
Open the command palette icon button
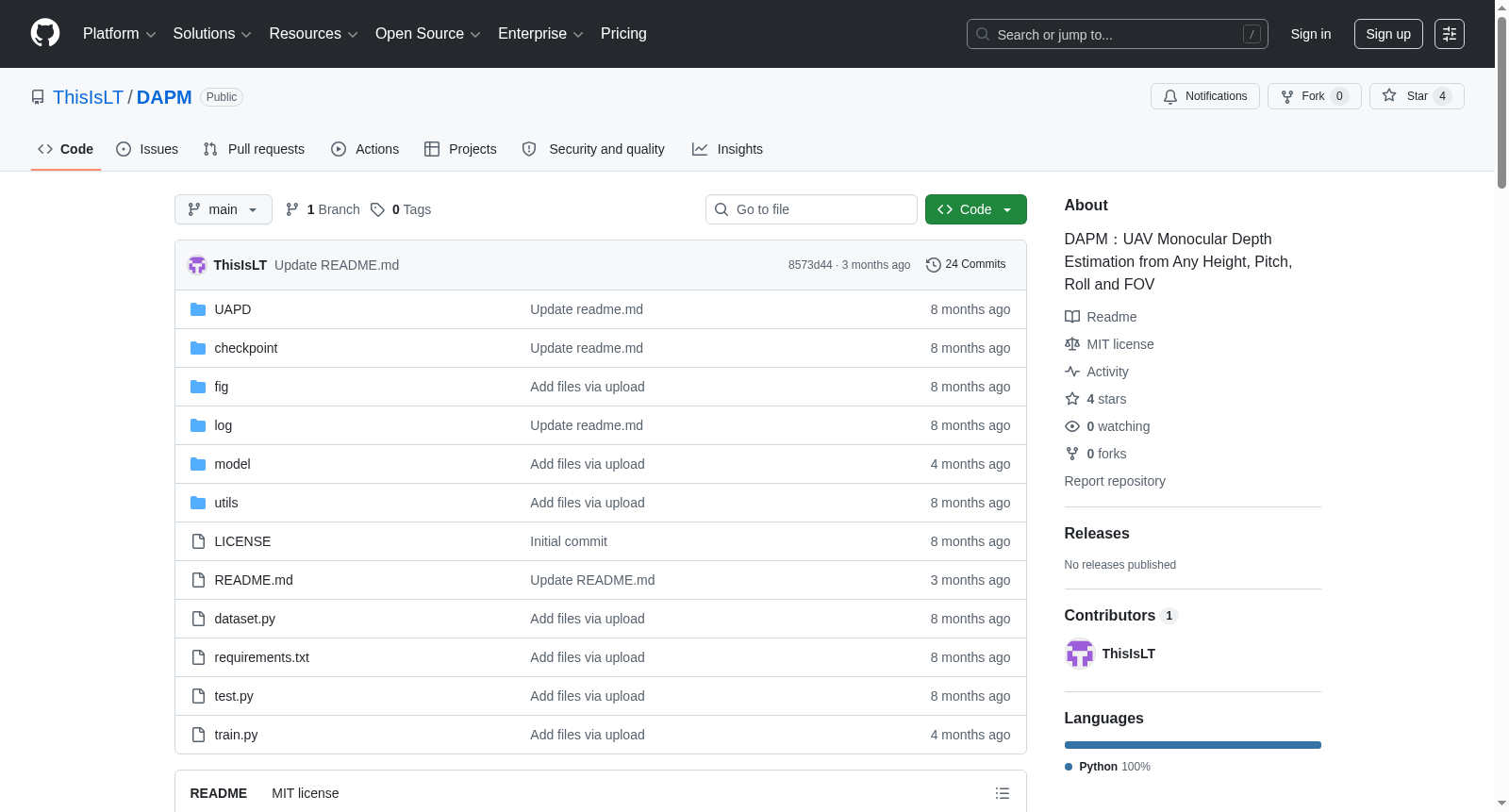1449,34
